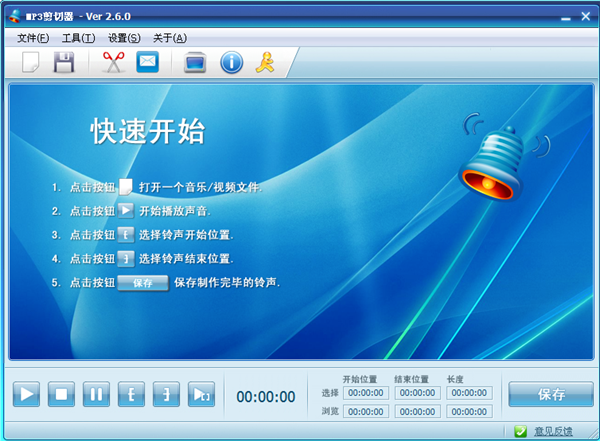Play the selected segment with the bracketed play button
Viewport: 600px width, 441px height.
pos(201,394)
